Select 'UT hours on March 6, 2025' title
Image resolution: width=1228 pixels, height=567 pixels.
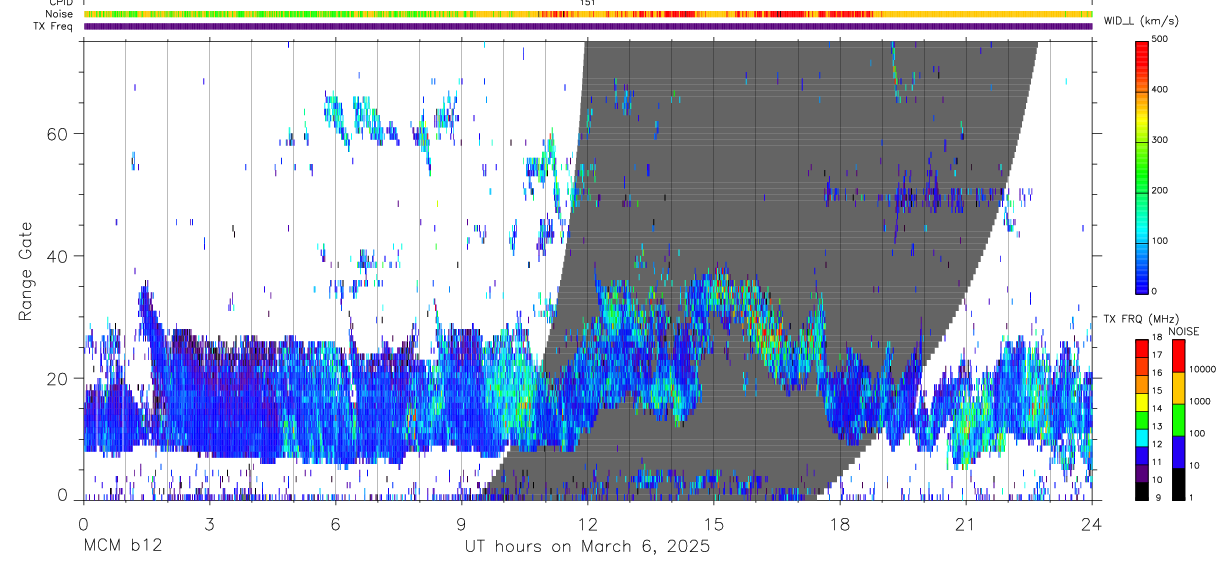point(588,547)
